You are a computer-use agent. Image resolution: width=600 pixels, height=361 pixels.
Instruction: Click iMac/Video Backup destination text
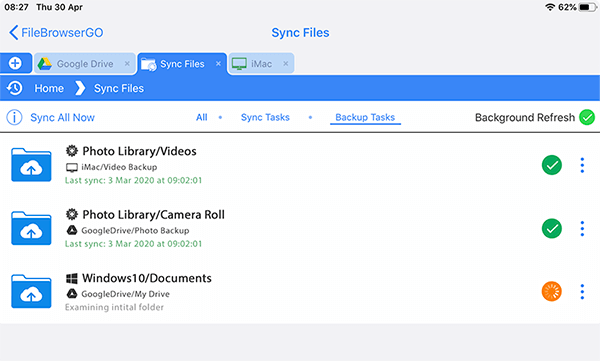tap(119, 167)
